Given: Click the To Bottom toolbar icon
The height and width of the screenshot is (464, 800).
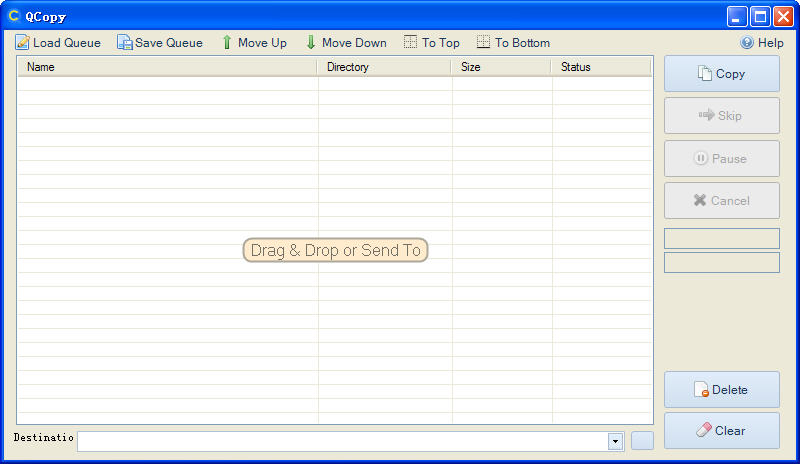Looking at the screenshot, I should tap(483, 42).
